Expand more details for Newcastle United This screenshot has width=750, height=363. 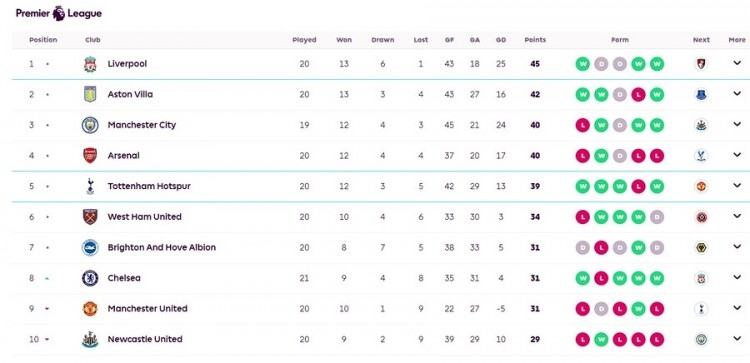coord(737,339)
